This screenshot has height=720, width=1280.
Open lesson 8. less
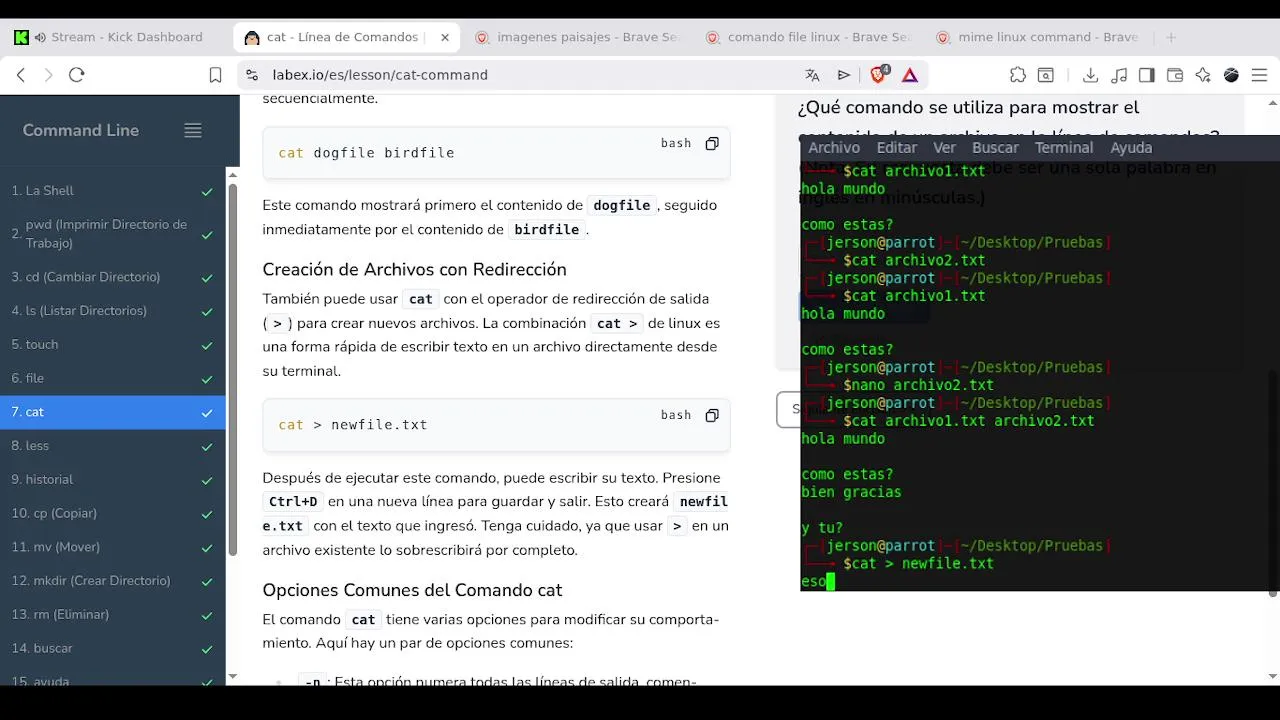point(113,446)
